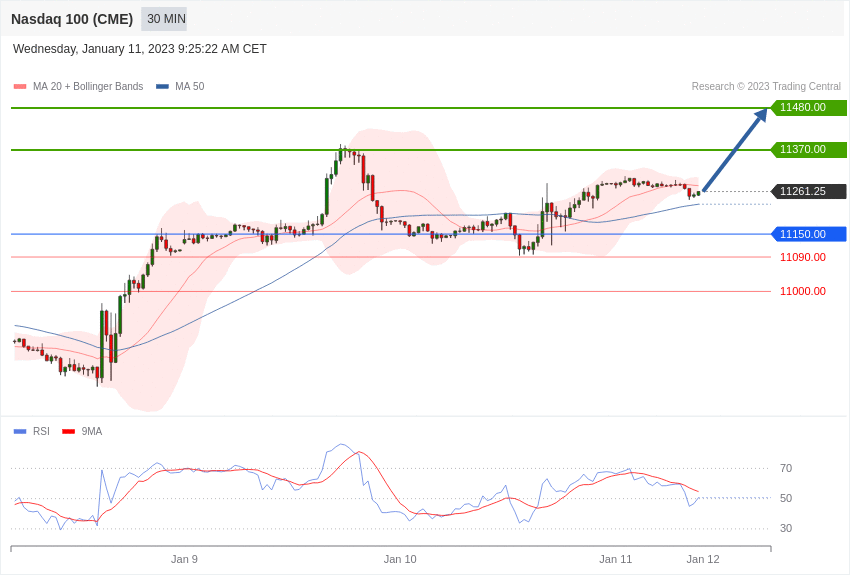Image resolution: width=850 pixels, height=576 pixels.
Task: Click the black 11261.25 current price tag
Action: click(x=808, y=191)
